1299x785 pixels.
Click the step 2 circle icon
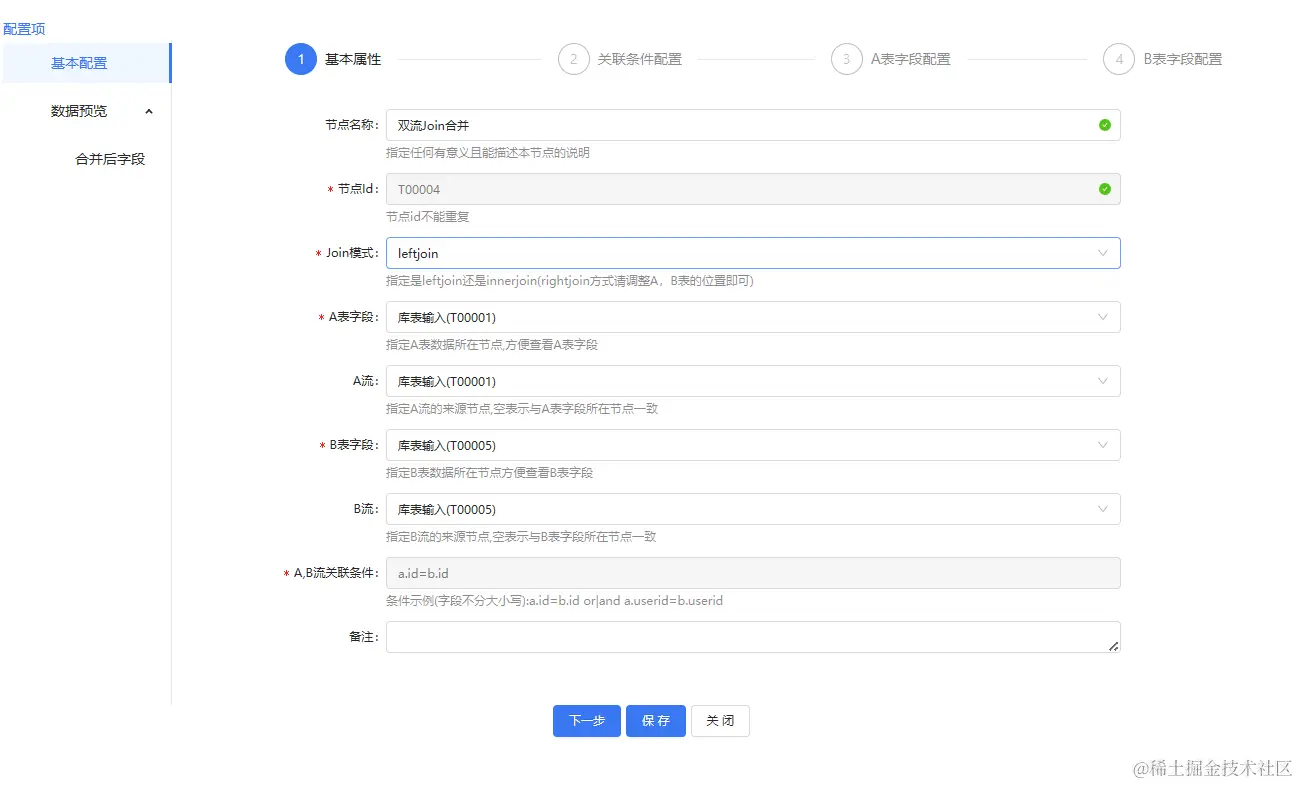pos(574,59)
